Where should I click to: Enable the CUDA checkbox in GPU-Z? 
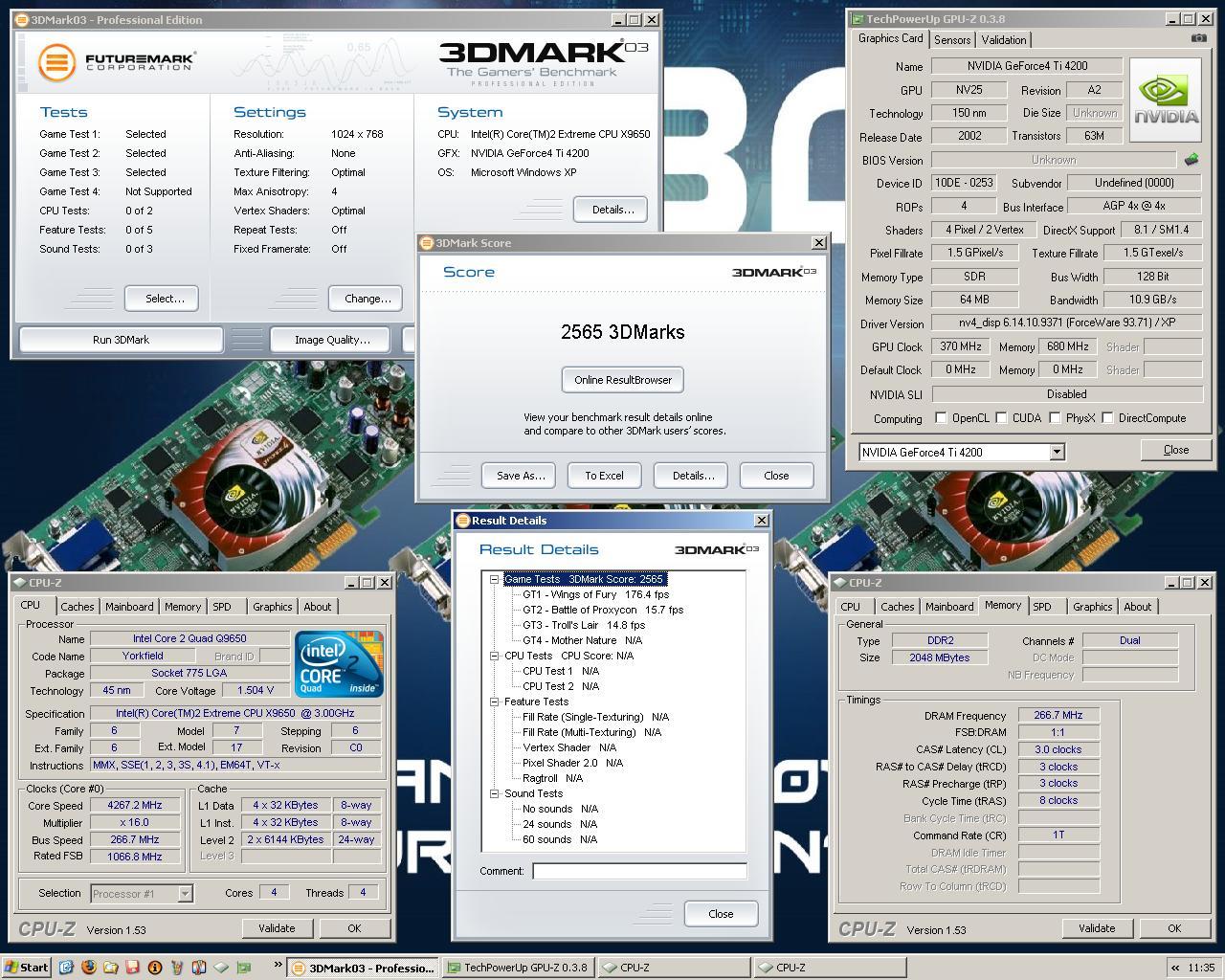pos(1001,417)
